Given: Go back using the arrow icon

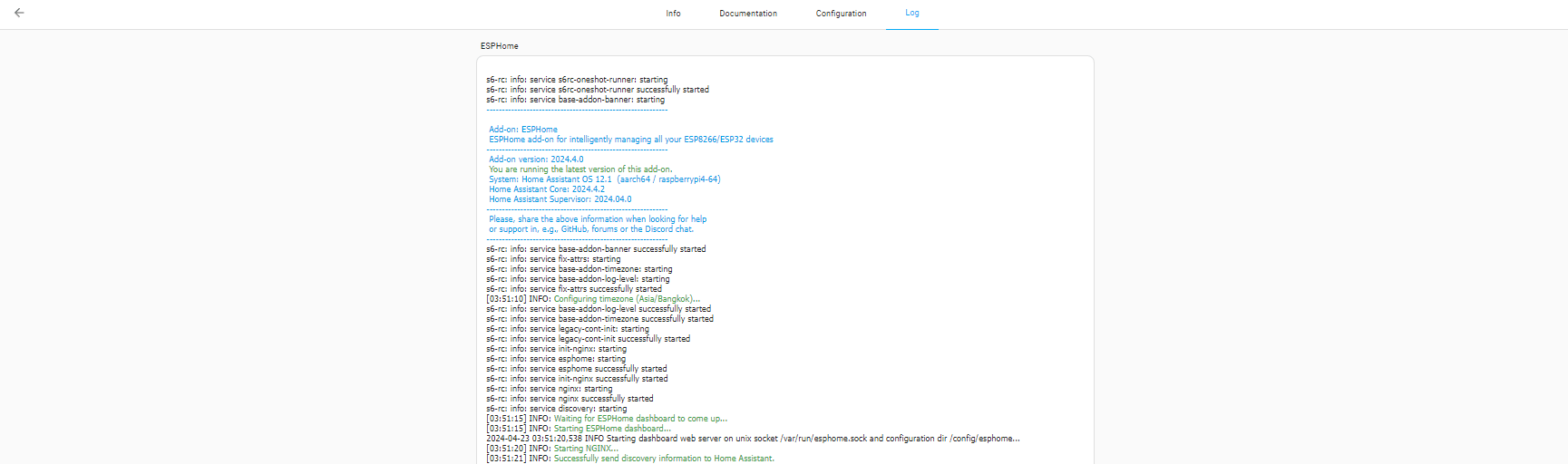Looking at the screenshot, I should (19, 13).
